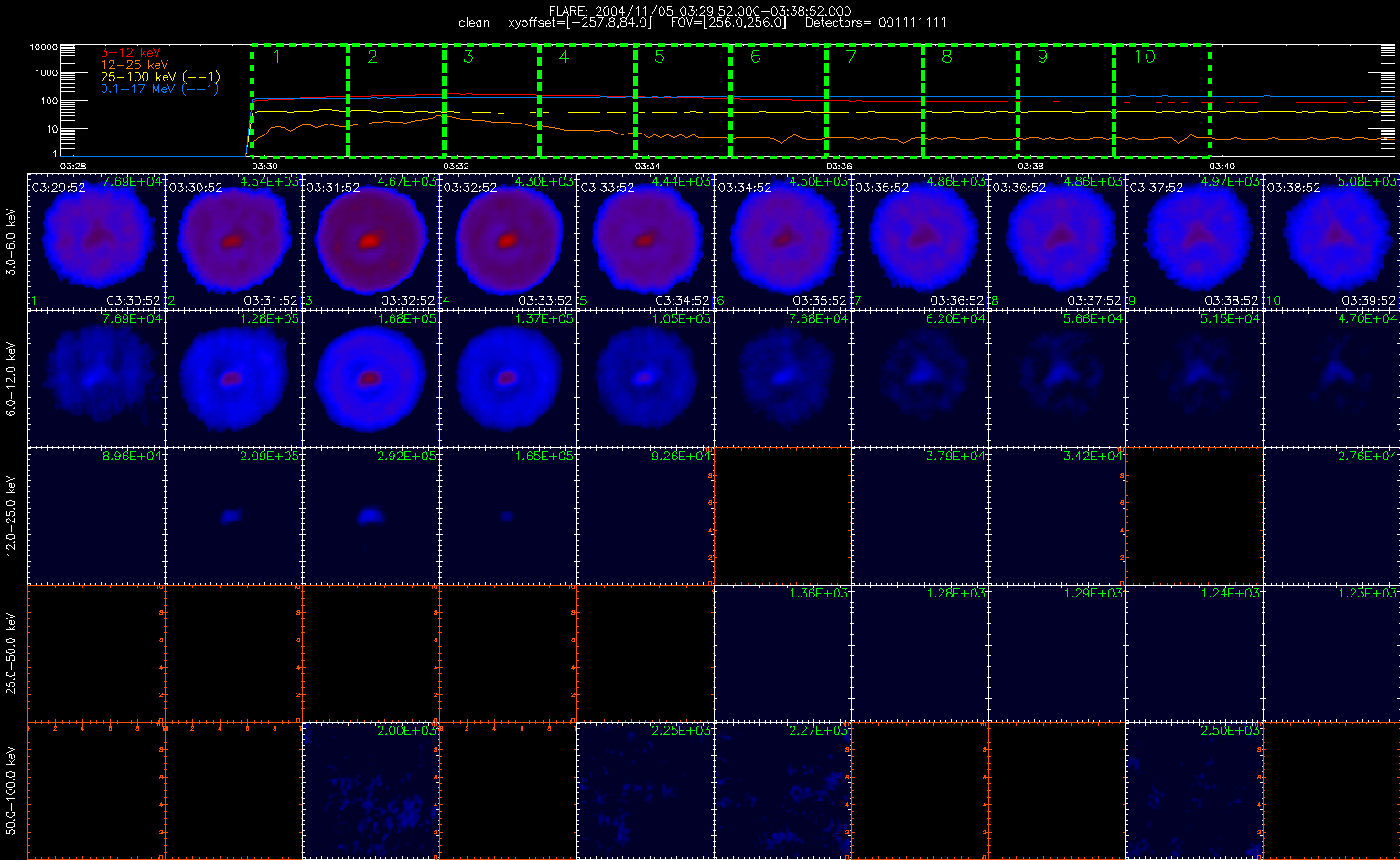Image resolution: width=1400 pixels, height=860 pixels.
Task: Click the '8.96E+04' peak value text
Action: coord(134,456)
